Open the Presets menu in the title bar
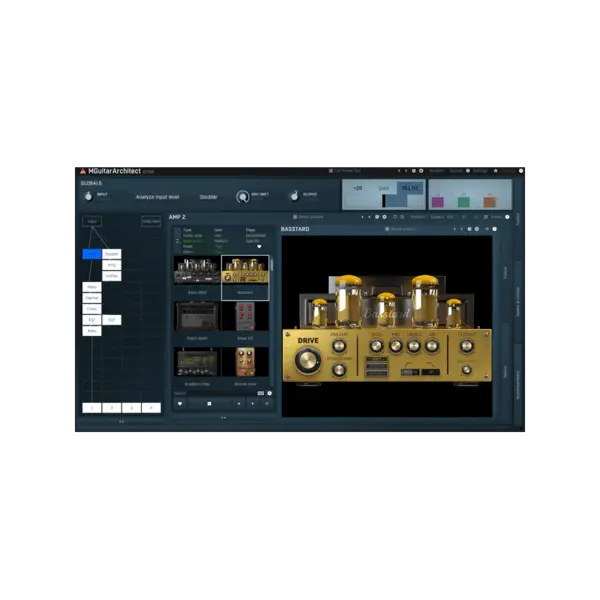The height and width of the screenshot is (600, 600). (455, 171)
